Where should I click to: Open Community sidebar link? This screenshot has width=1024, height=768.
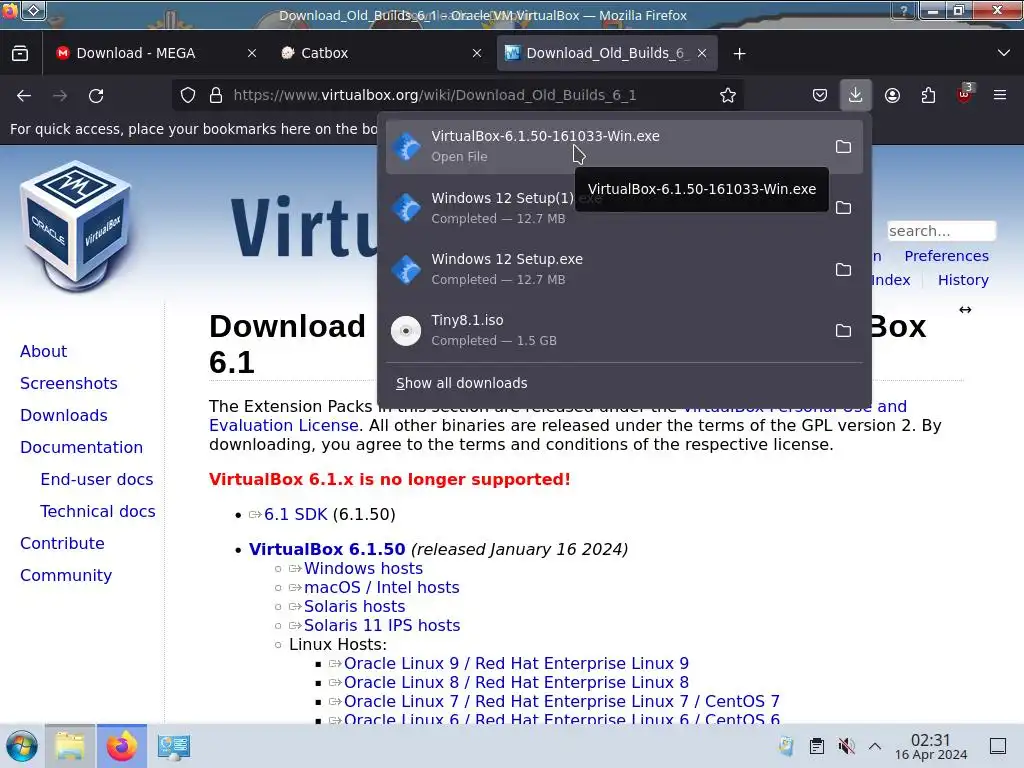(x=66, y=575)
